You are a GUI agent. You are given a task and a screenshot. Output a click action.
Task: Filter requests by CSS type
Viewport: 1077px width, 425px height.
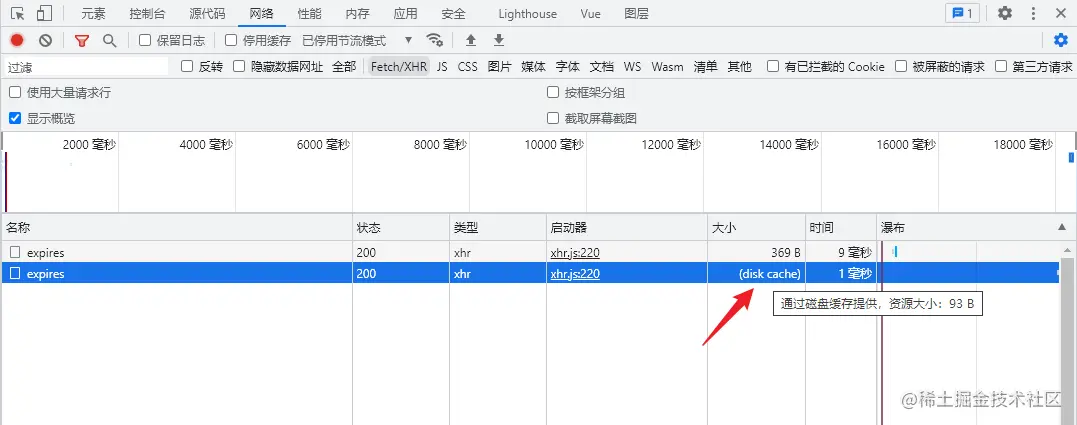click(x=468, y=67)
